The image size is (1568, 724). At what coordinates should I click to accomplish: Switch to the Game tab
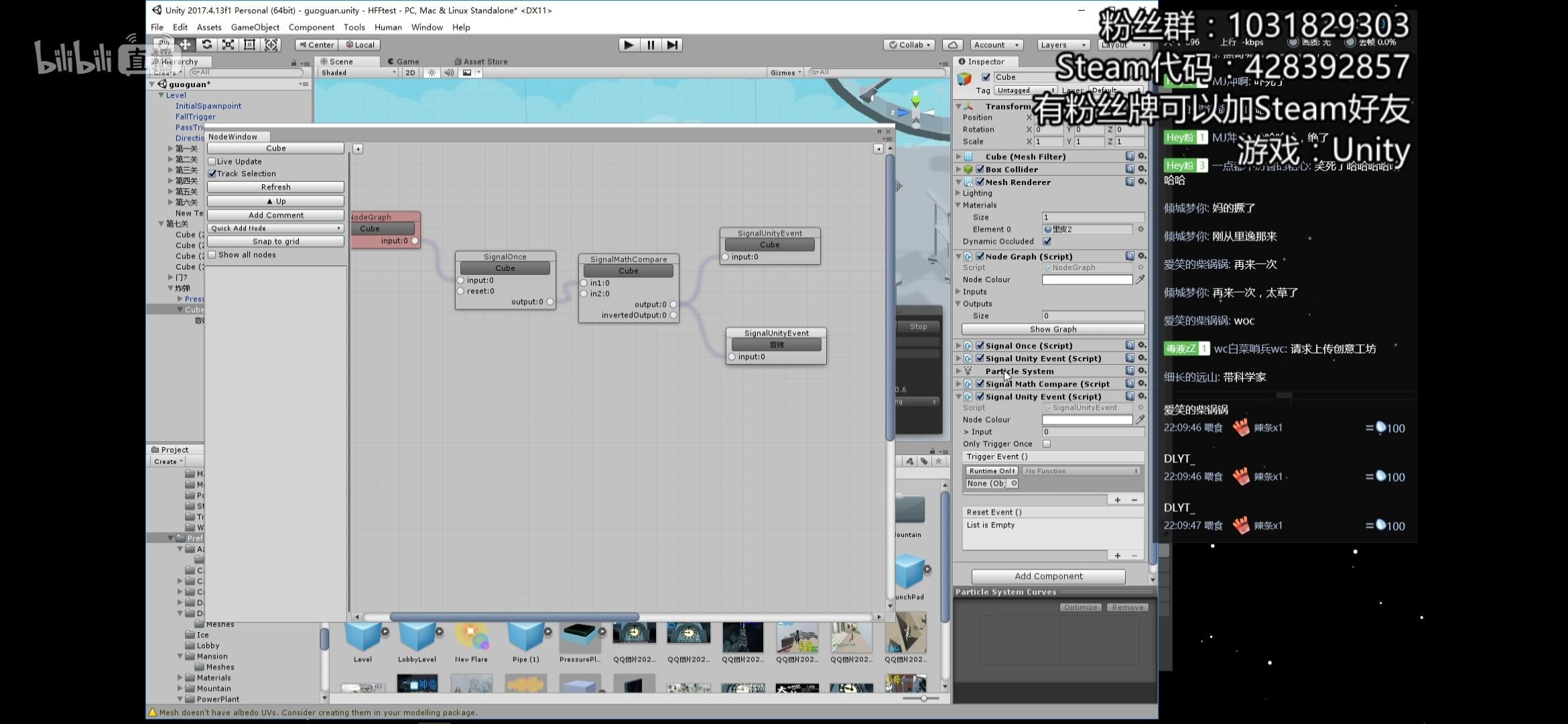pos(403,61)
